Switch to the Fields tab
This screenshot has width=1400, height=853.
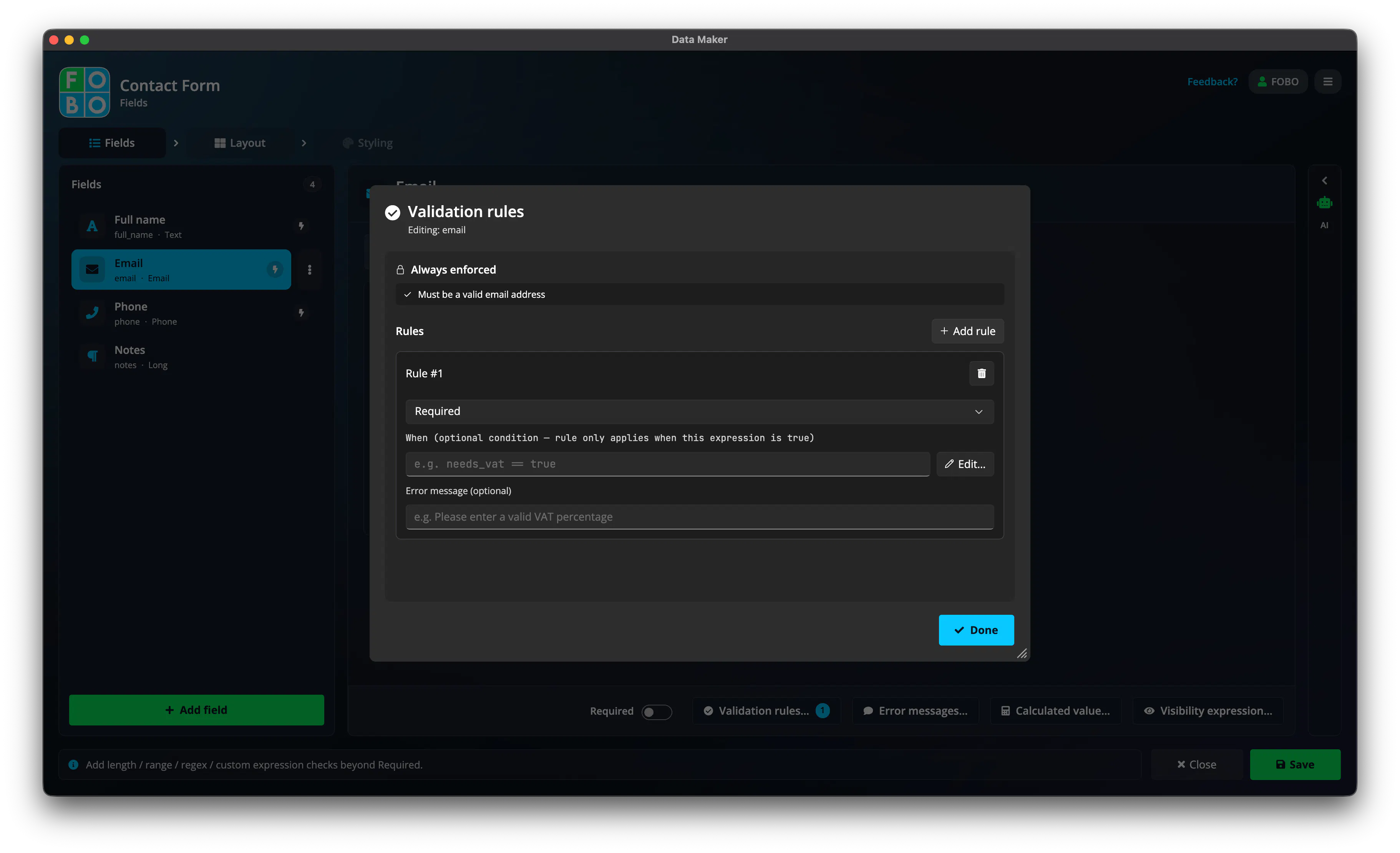[112, 143]
